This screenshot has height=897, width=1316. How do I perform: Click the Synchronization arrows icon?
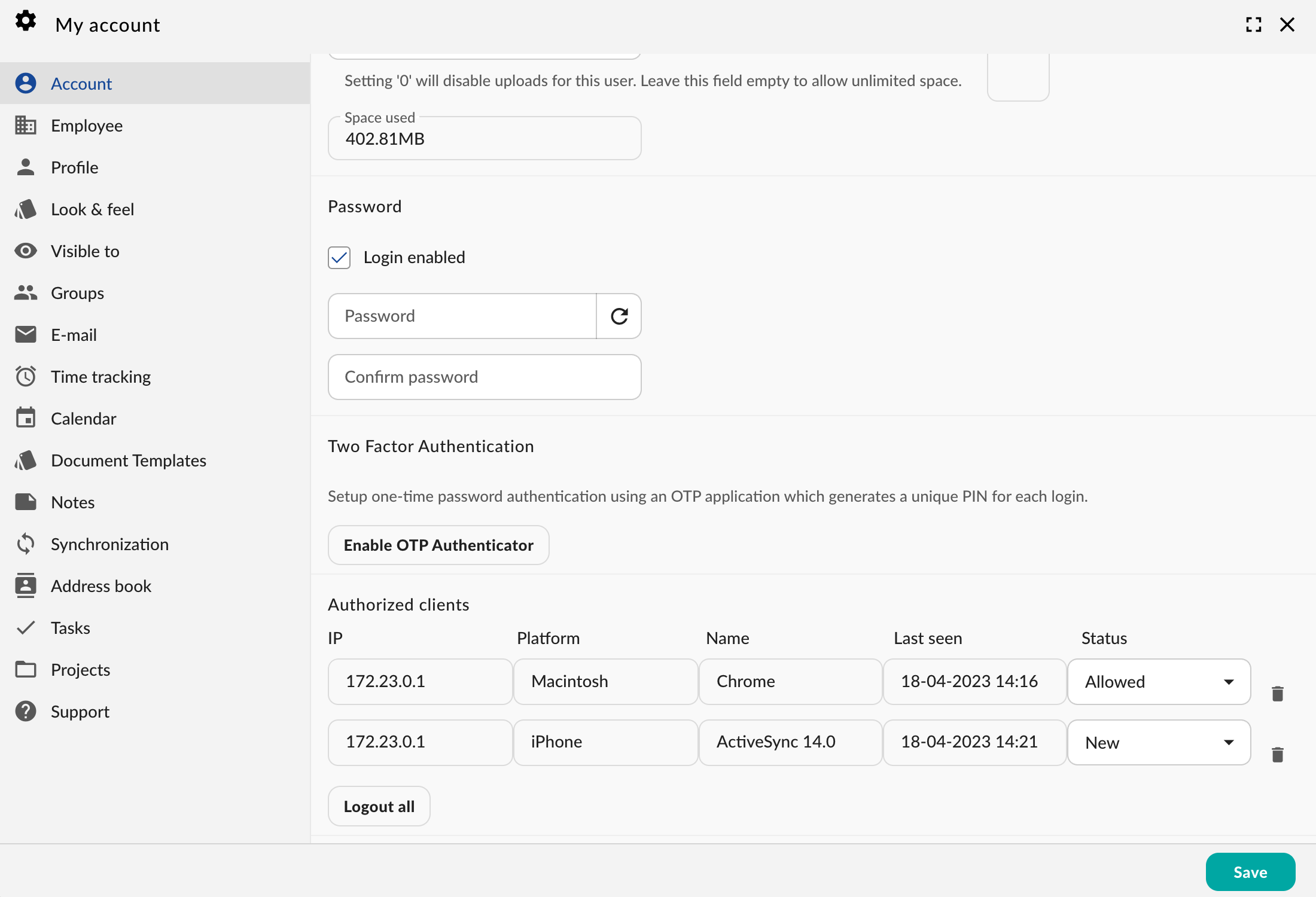pos(26,544)
